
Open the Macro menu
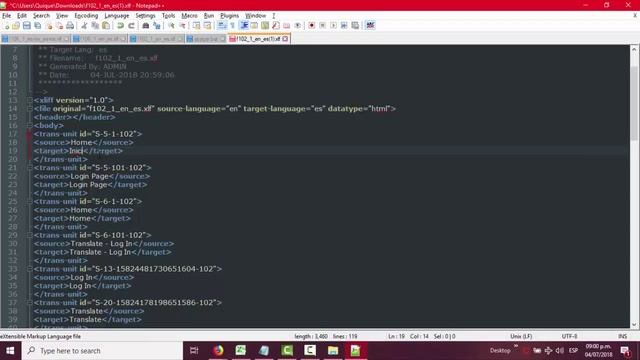pyautogui.click(x=189, y=16)
